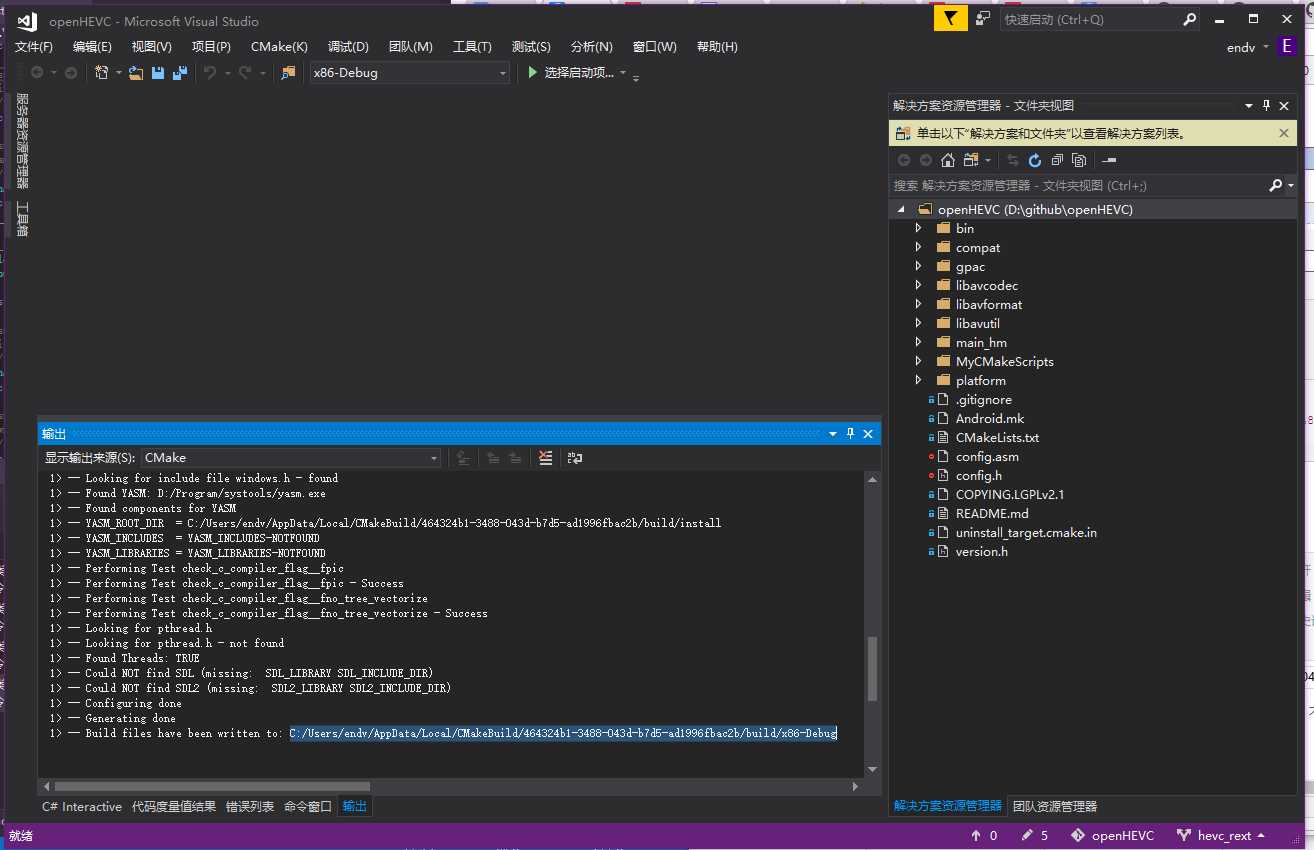Expand the libavcodec folder

click(x=918, y=286)
